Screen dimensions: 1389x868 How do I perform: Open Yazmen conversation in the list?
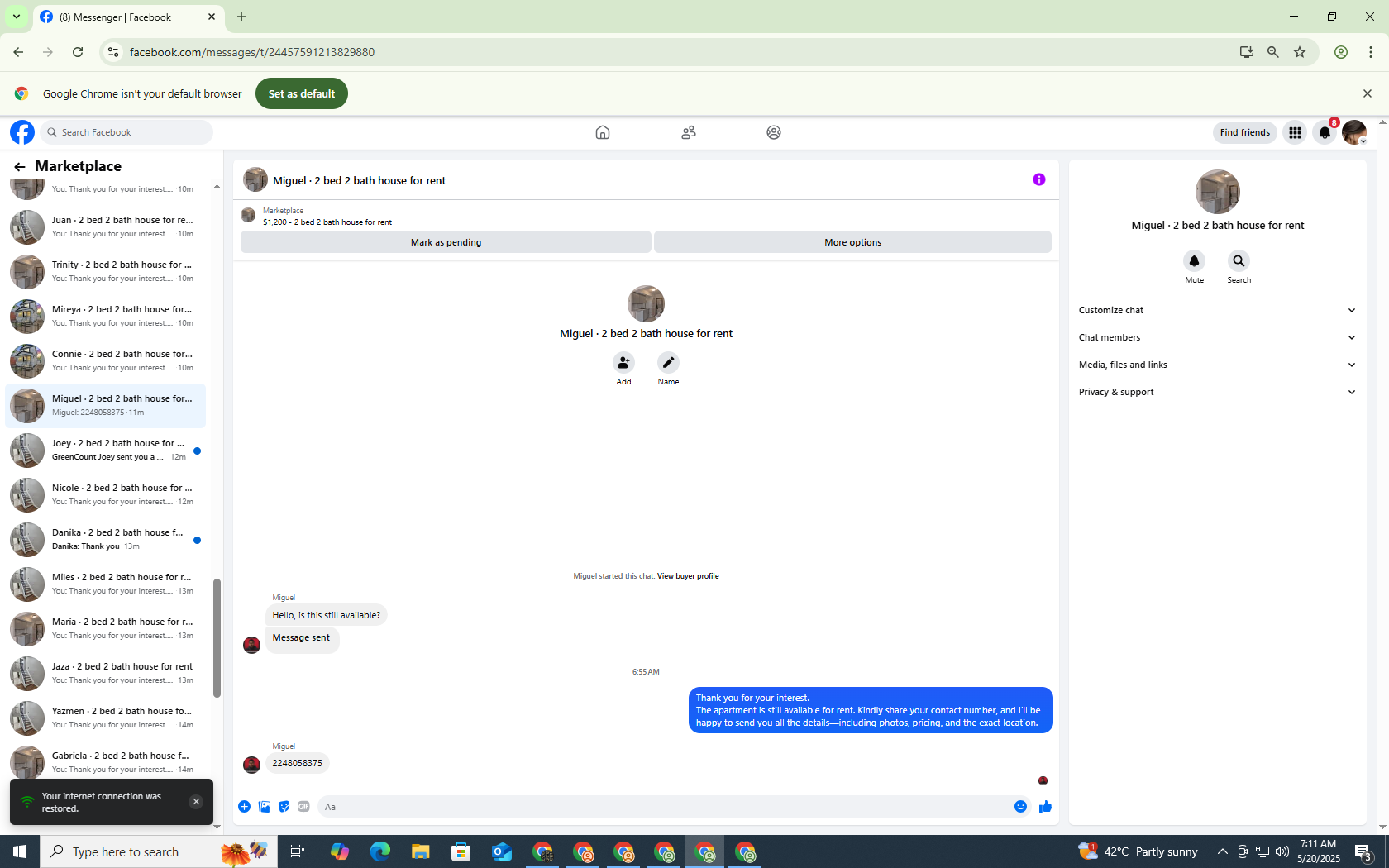[105, 718]
